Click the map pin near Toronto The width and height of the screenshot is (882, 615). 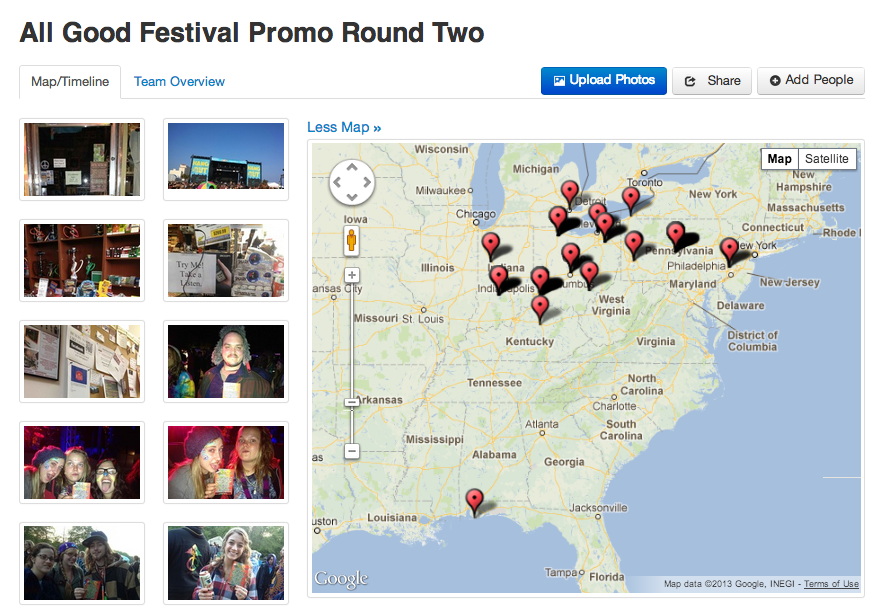pos(631,201)
